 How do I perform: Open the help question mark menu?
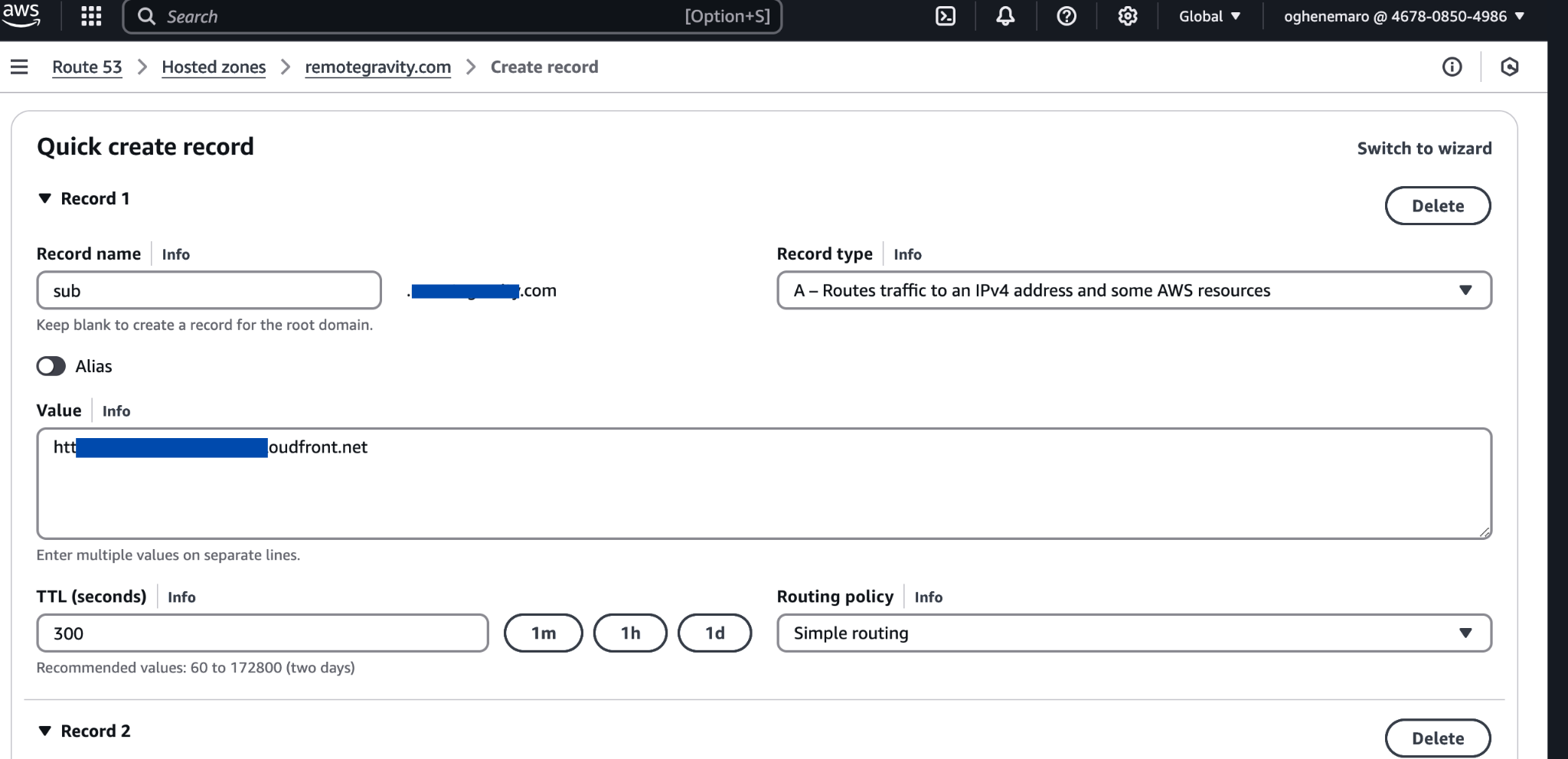(x=1067, y=16)
